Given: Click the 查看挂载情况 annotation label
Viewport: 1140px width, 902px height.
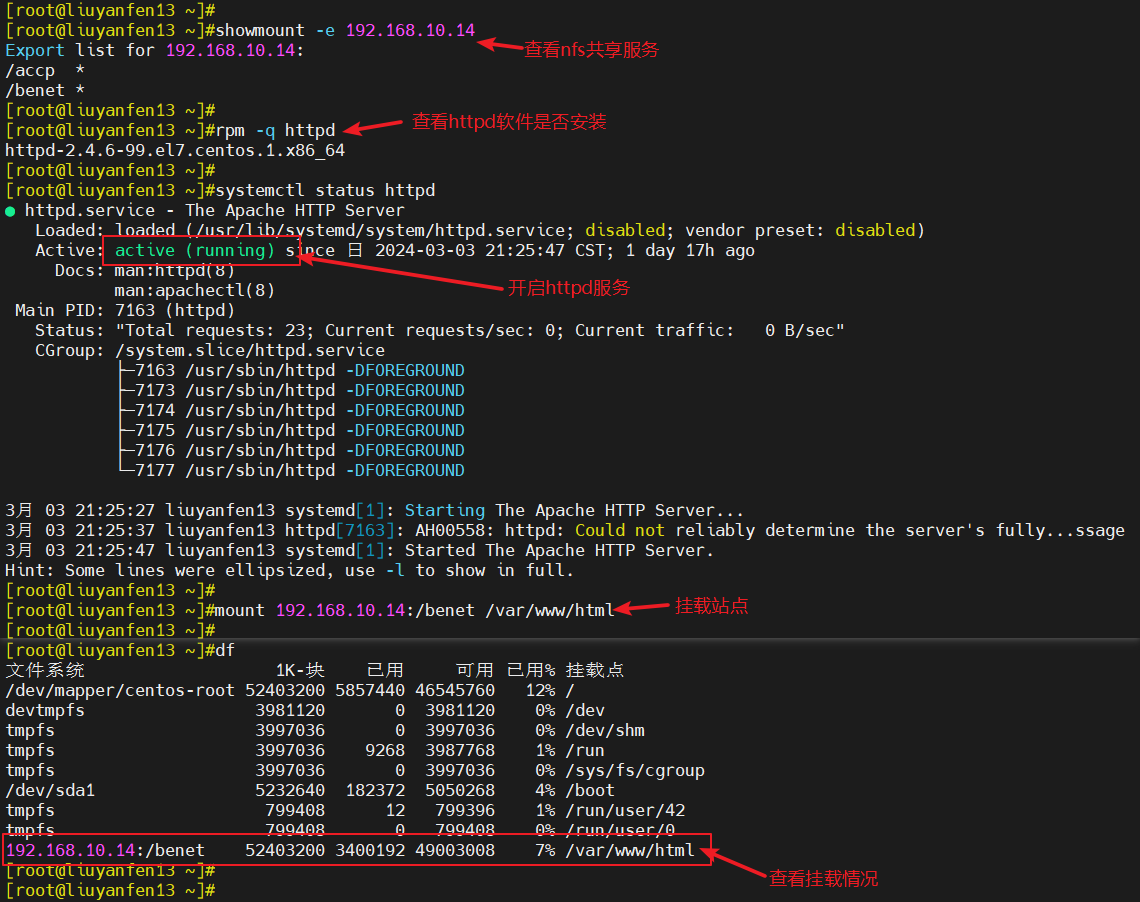Looking at the screenshot, I should point(823,878).
